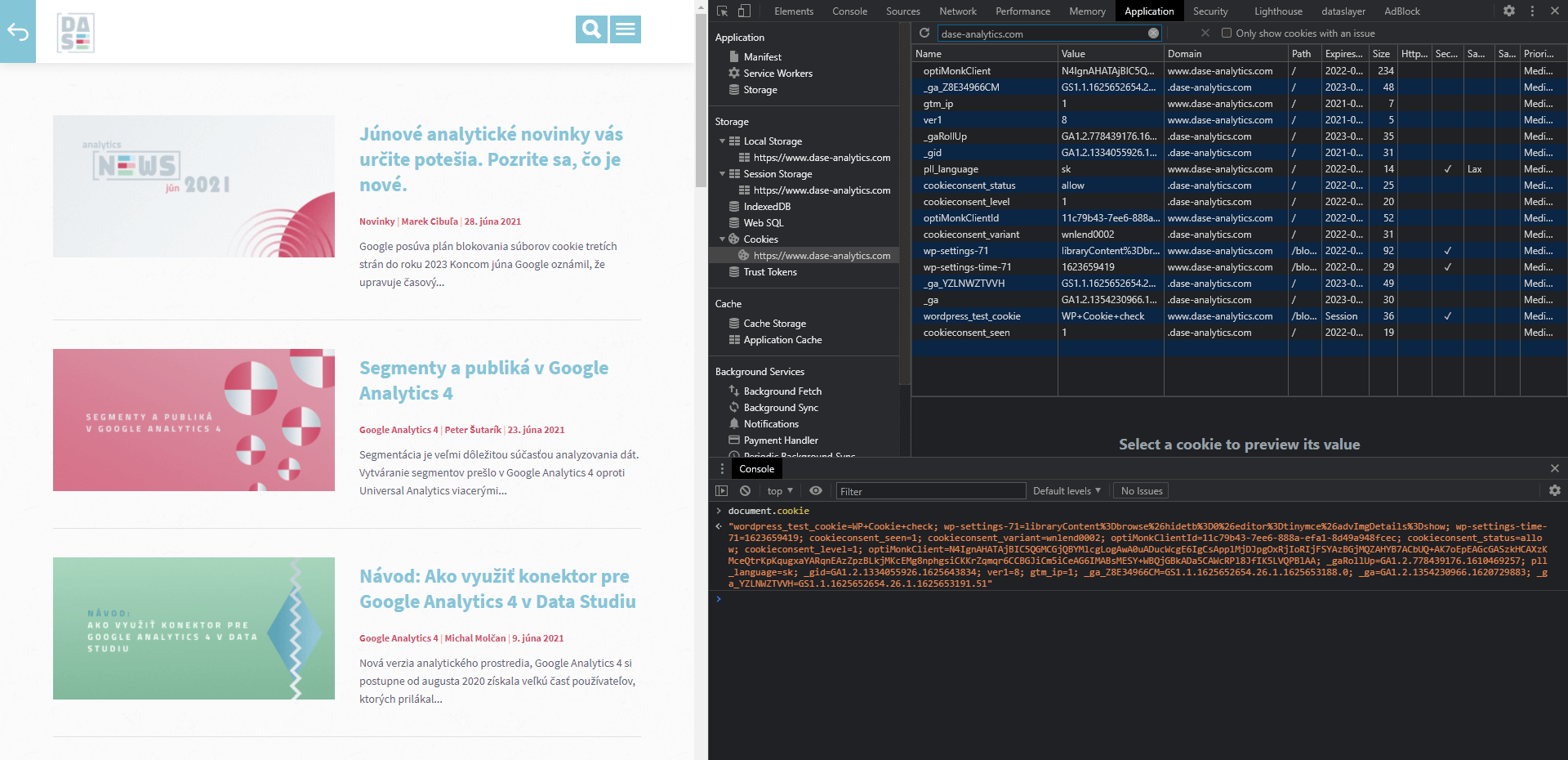Open the website hamburger menu
This screenshot has width=1568, height=760.
click(x=626, y=29)
